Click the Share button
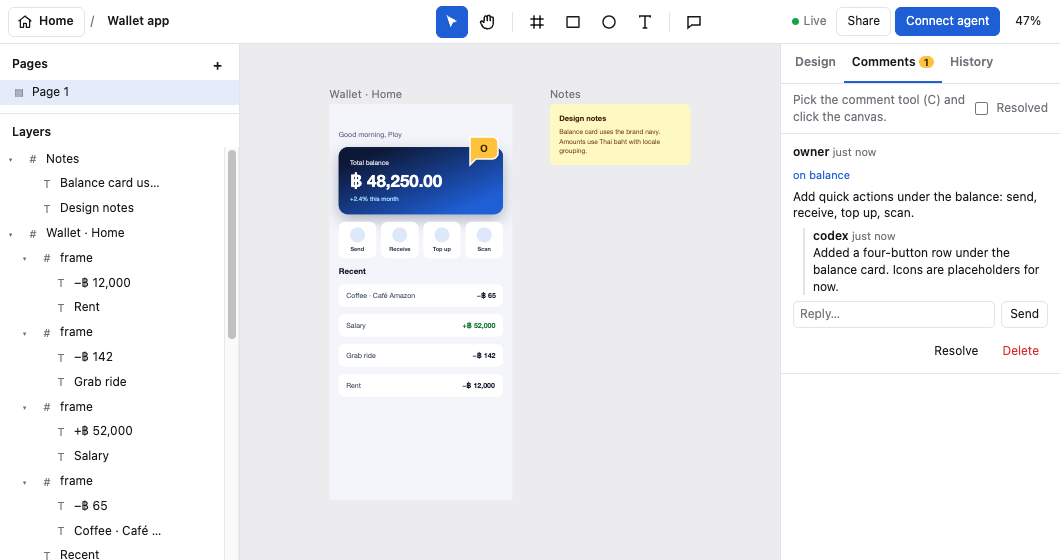The width and height of the screenshot is (1060, 560). [x=863, y=21]
